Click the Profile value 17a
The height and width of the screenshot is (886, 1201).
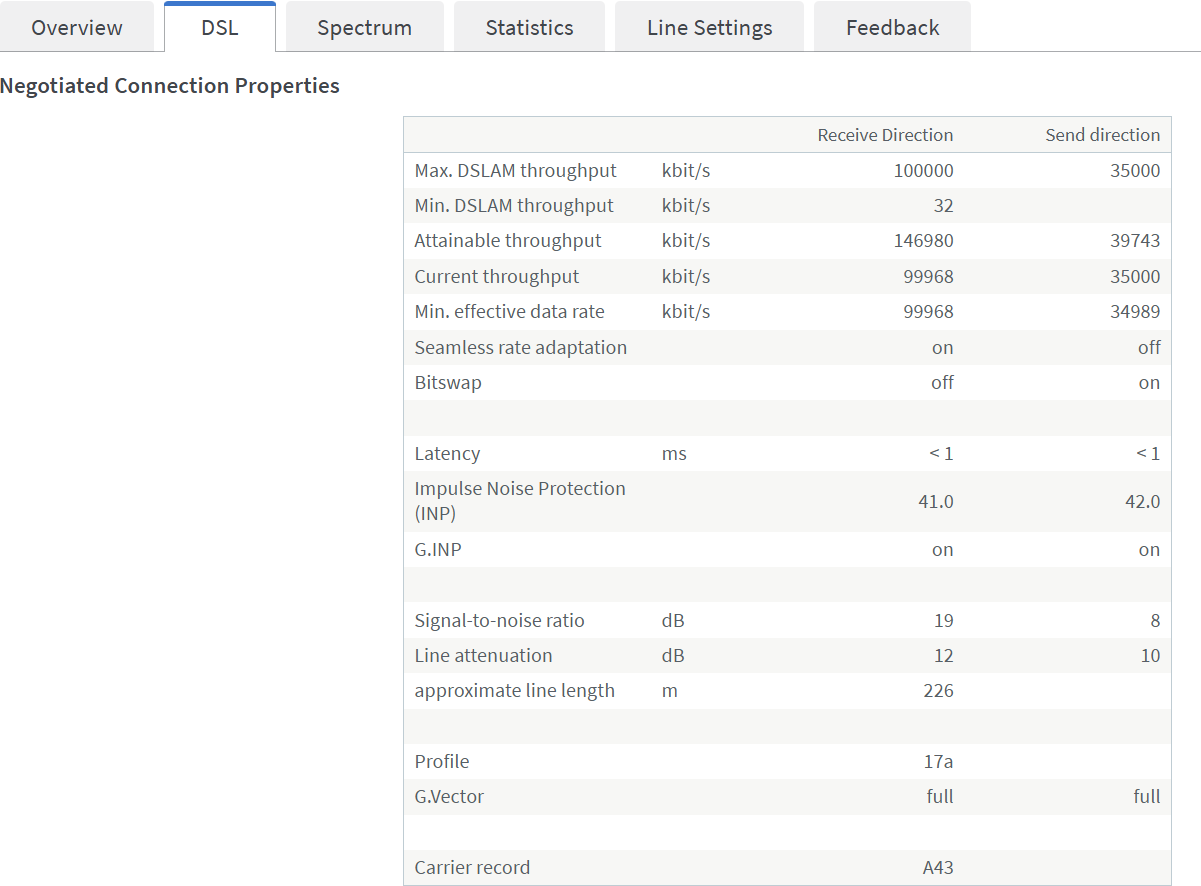point(938,762)
